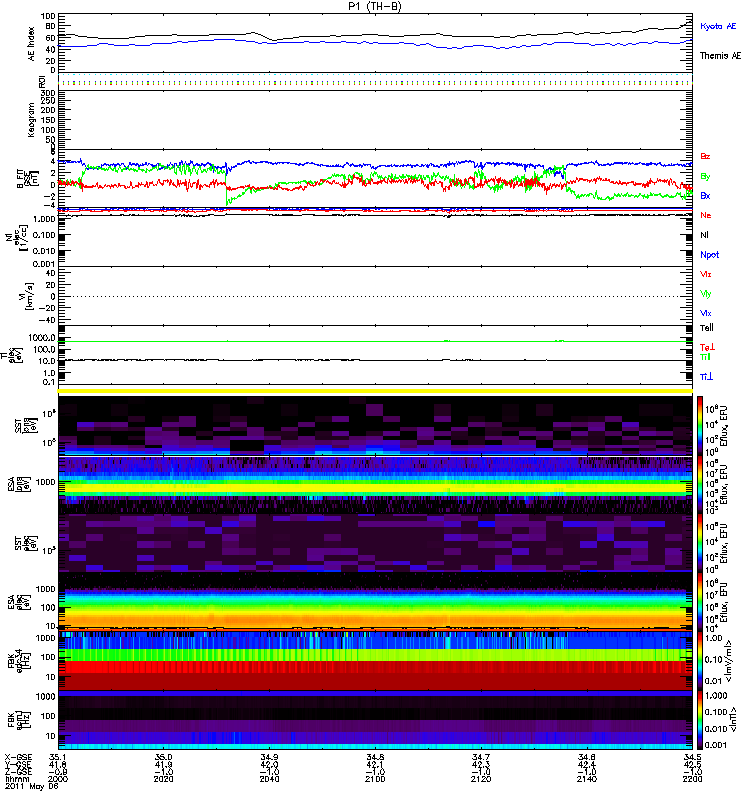This screenshot has width=750, height=800.
Task: Select the black Te parallel legend label
Action: [x=707, y=328]
